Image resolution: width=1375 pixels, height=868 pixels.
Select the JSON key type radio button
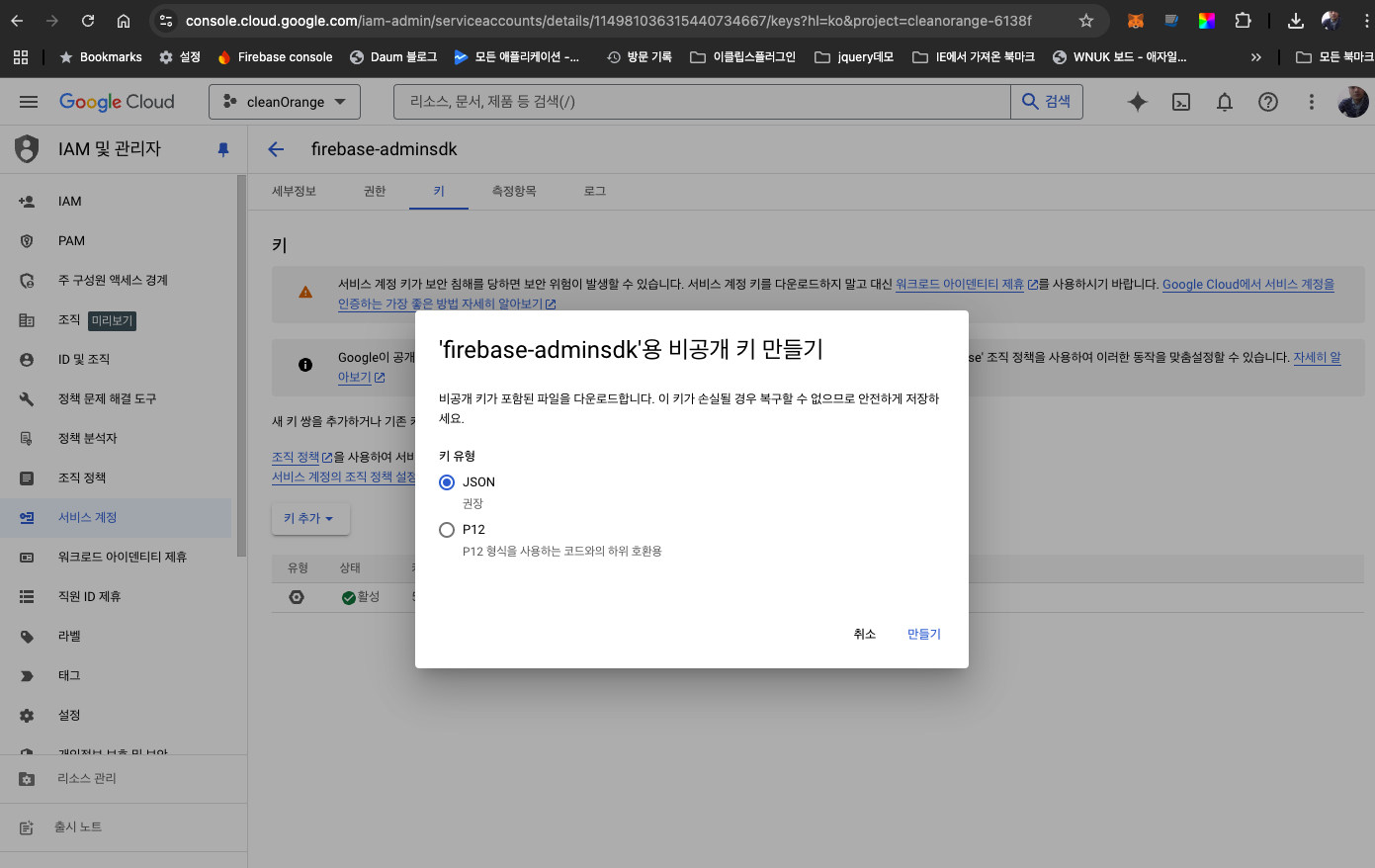point(447,482)
